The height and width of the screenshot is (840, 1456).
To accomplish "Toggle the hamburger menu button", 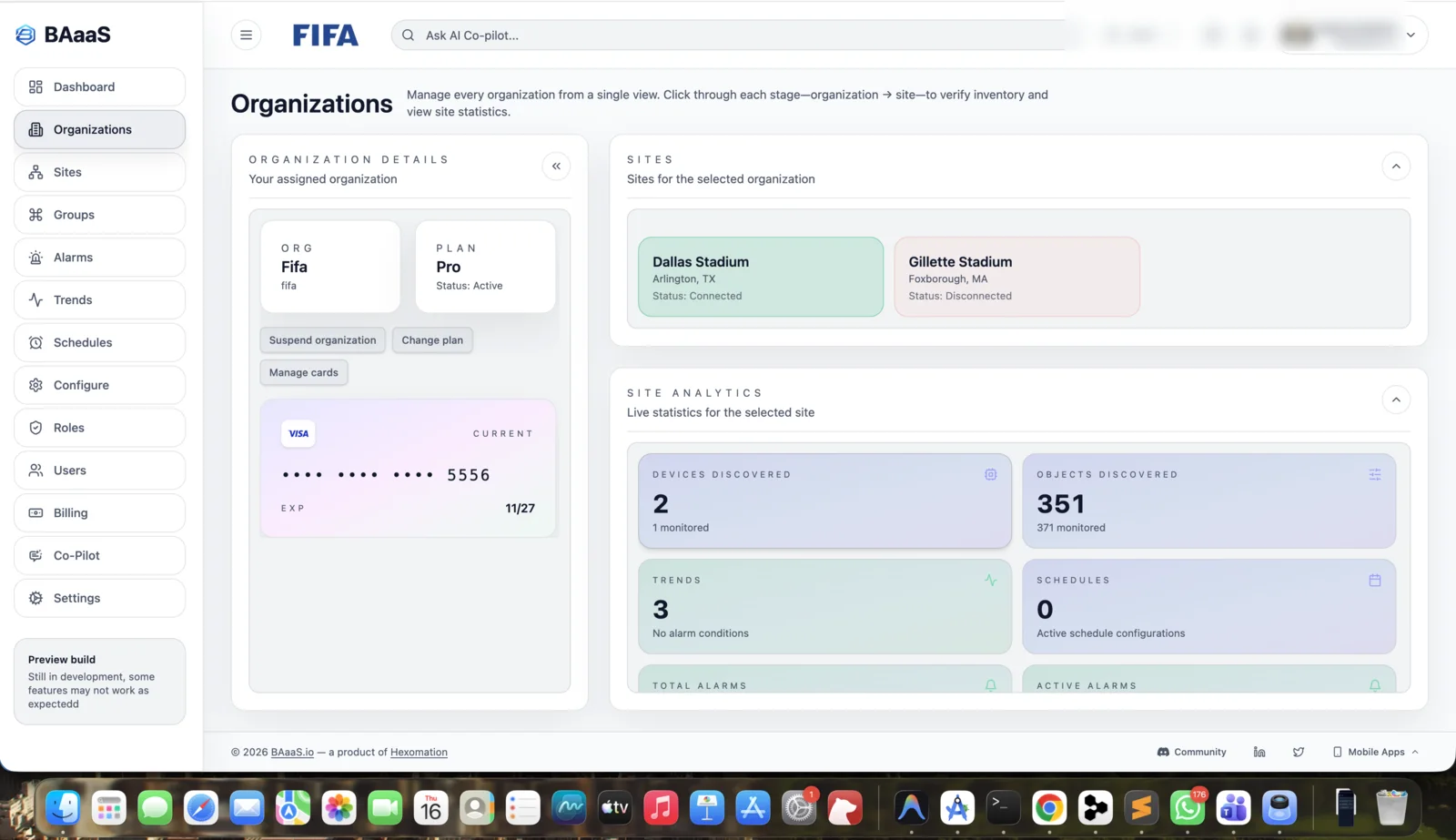I will (246, 35).
